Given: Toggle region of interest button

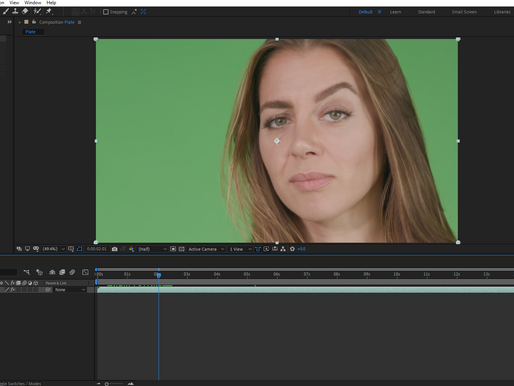Looking at the screenshot, I should click(x=173, y=249).
